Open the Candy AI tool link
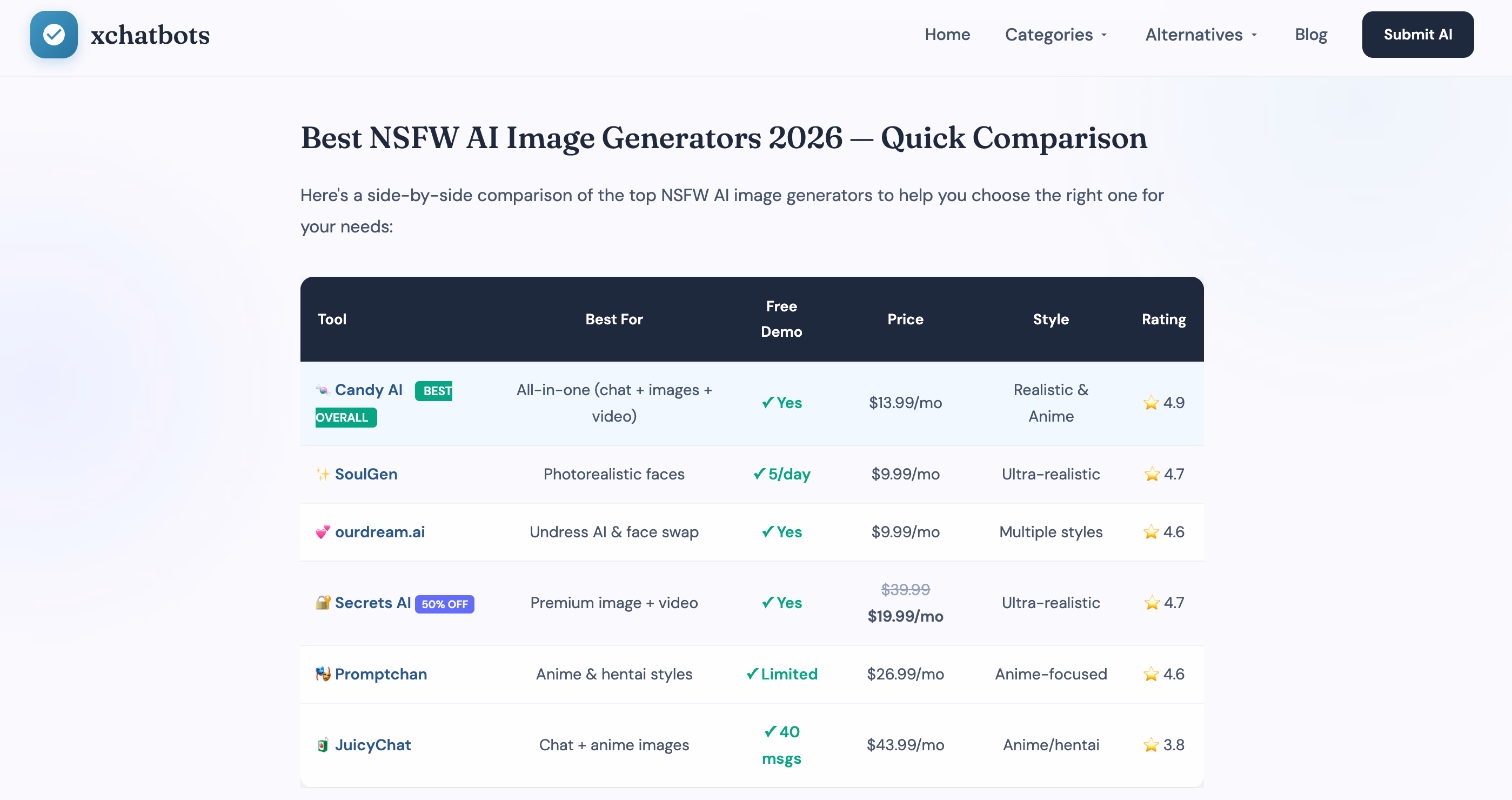The width and height of the screenshot is (1512, 800). coord(369,390)
